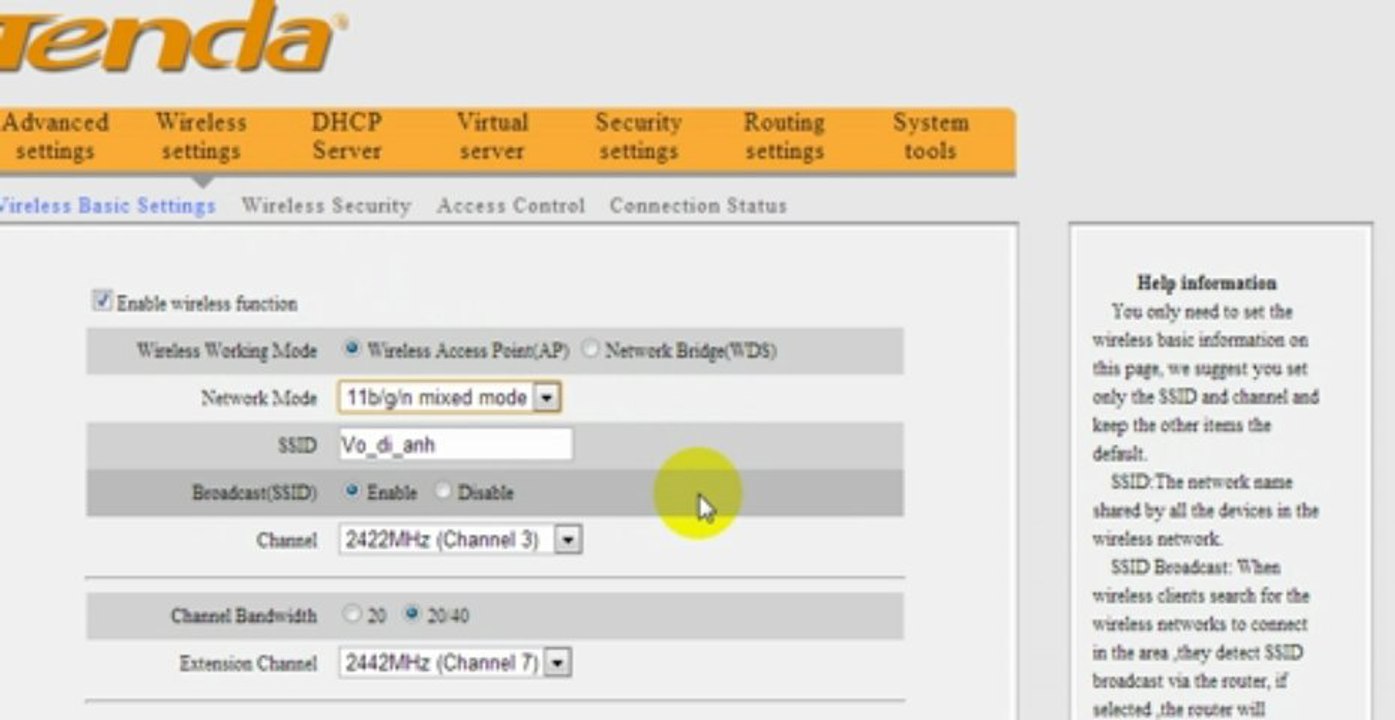Open the Network Mode dropdown
The height and width of the screenshot is (720, 1395).
point(450,397)
